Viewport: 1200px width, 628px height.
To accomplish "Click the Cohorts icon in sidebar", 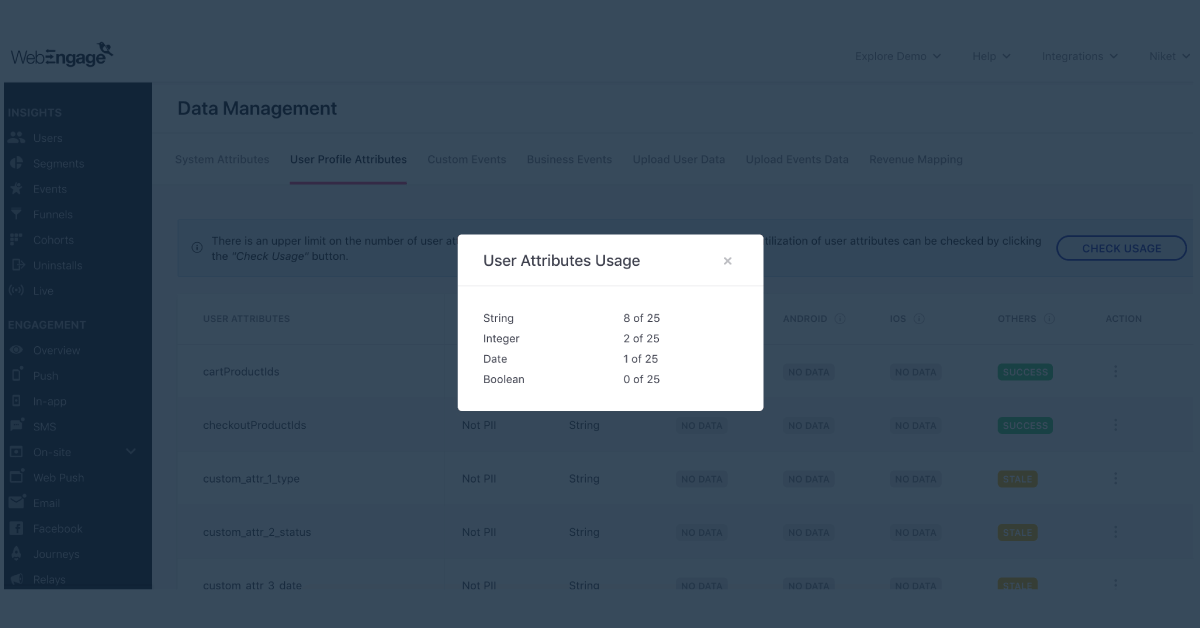I will click(16, 240).
